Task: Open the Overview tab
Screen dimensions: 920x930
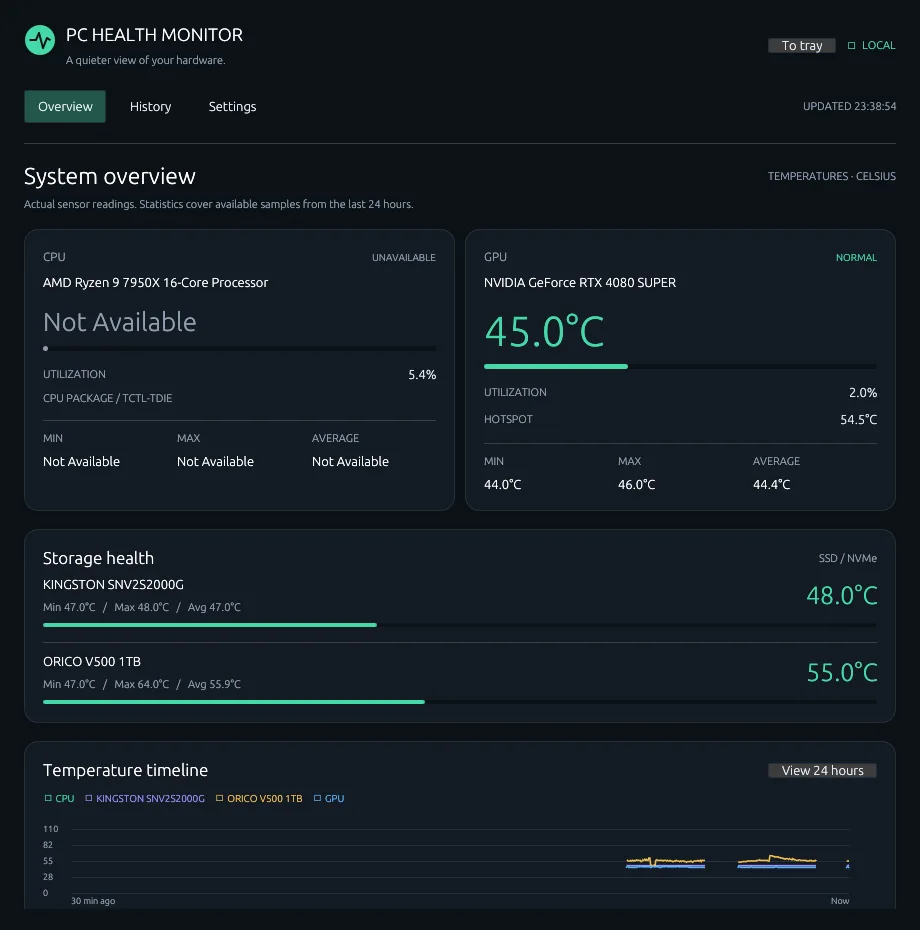Action: [x=65, y=107]
